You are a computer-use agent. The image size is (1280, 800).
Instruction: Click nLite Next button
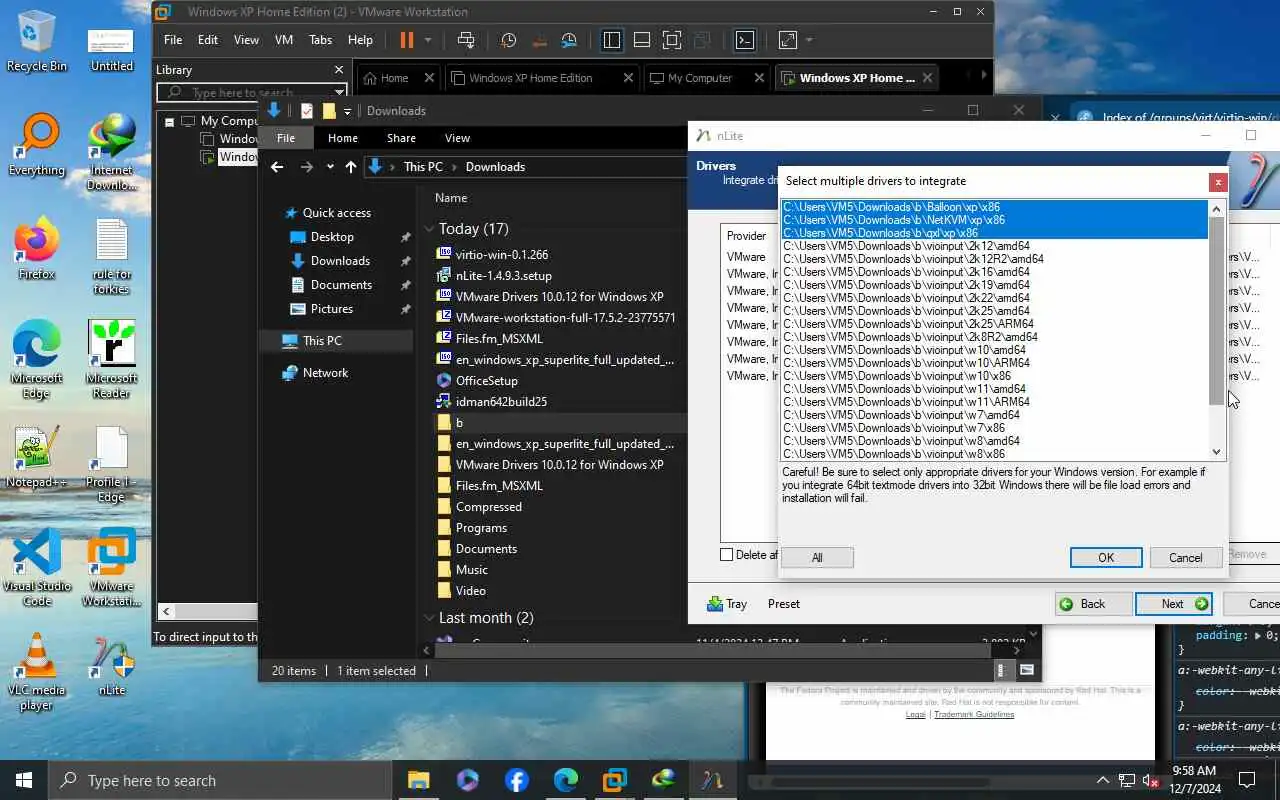coord(1174,604)
